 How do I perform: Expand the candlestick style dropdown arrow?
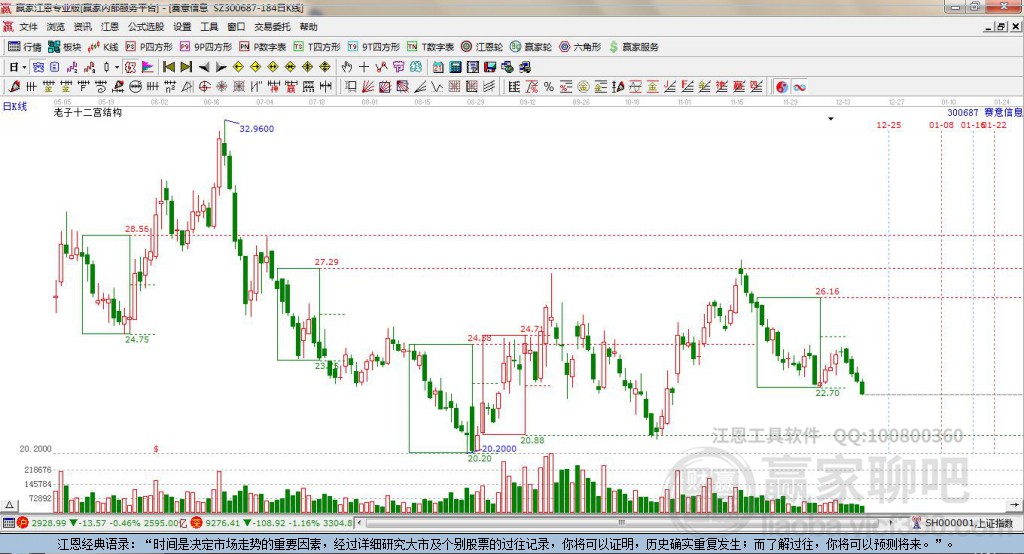tap(117, 67)
